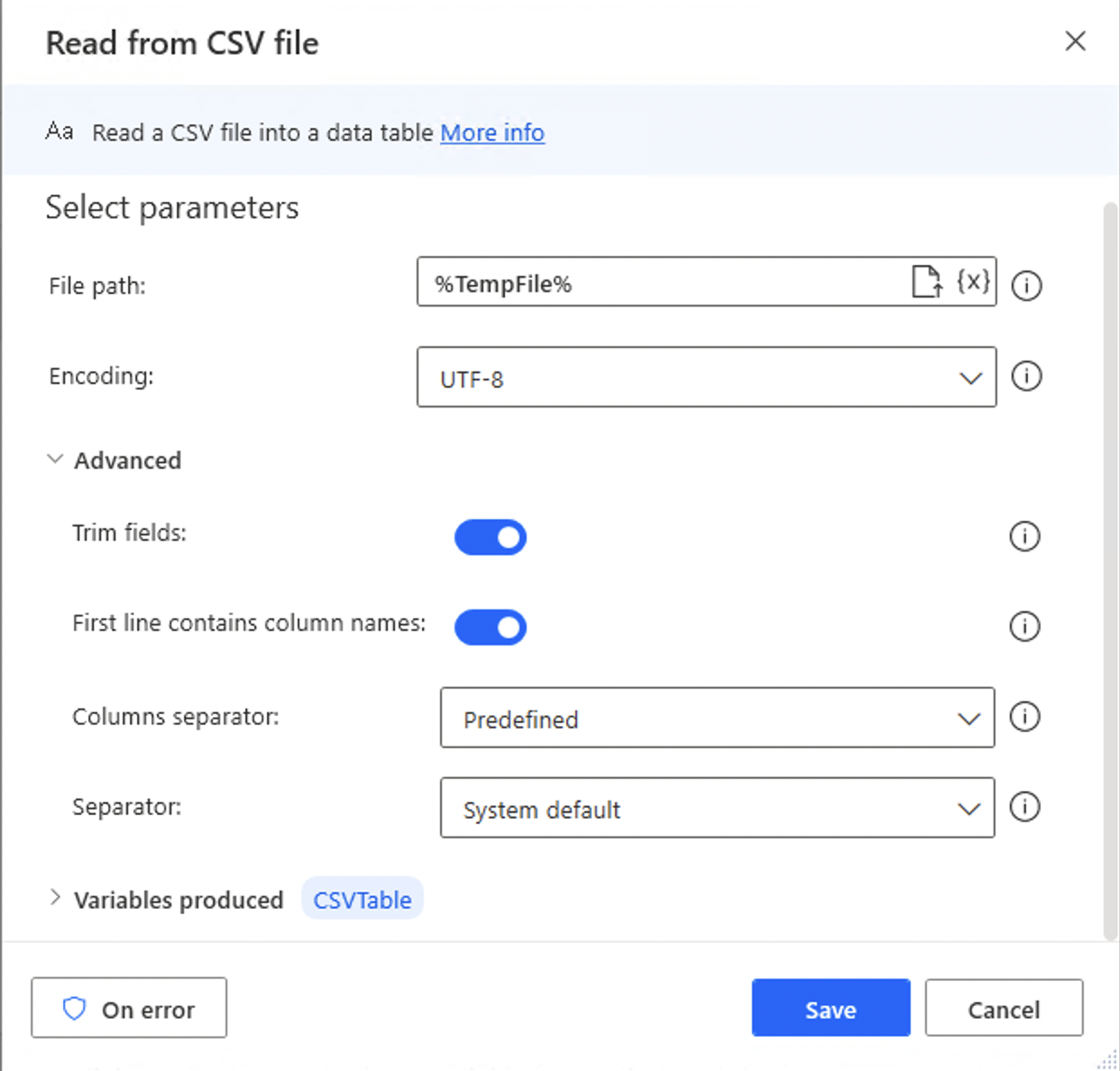Open the More info link
This screenshot has width=1120, height=1071.
point(492,133)
